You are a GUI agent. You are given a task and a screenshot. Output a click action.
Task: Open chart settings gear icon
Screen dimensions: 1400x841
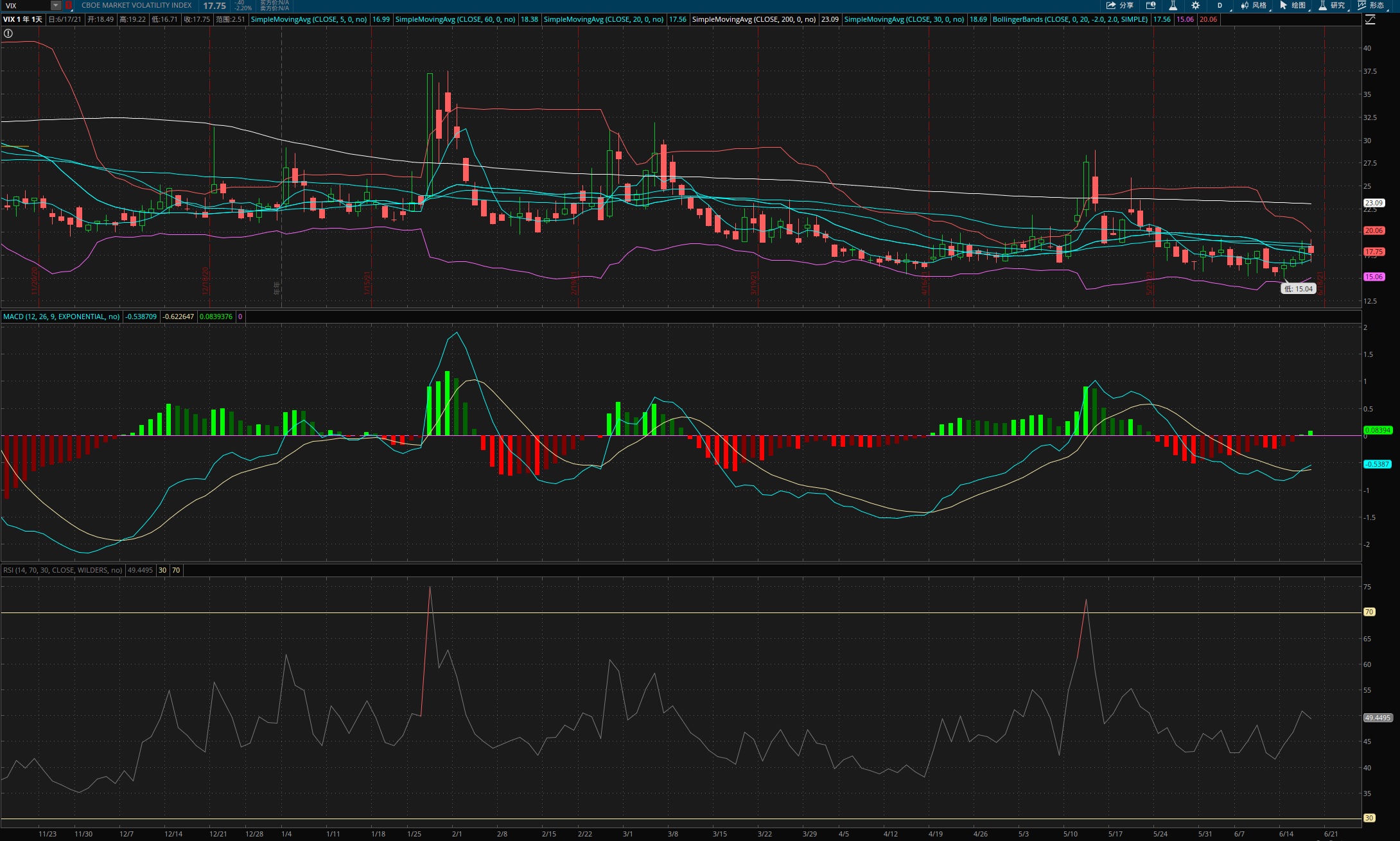click(1195, 5)
